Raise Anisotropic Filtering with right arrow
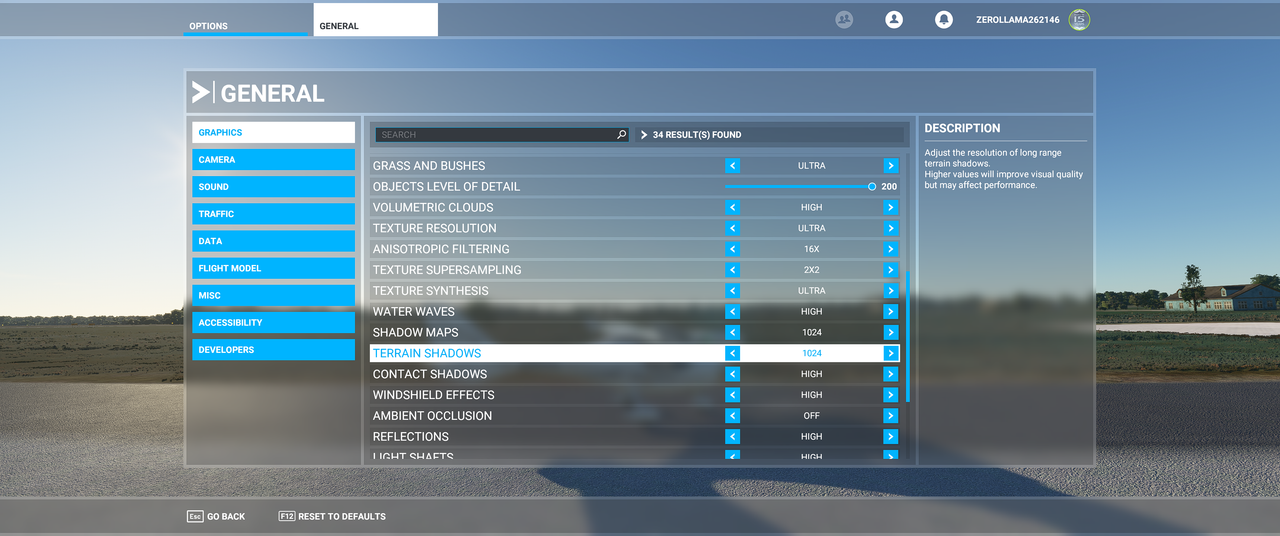 [x=890, y=249]
